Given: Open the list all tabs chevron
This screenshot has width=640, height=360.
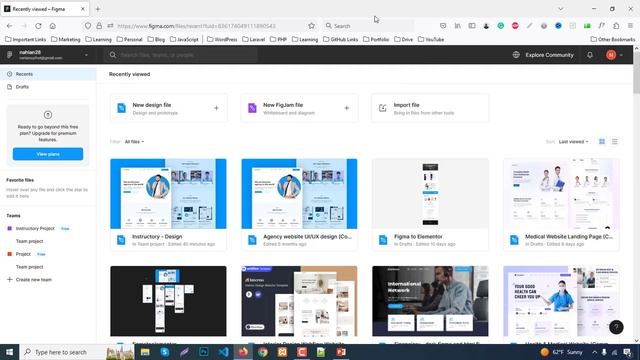Looking at the screenshot, I should click(560, 9).
